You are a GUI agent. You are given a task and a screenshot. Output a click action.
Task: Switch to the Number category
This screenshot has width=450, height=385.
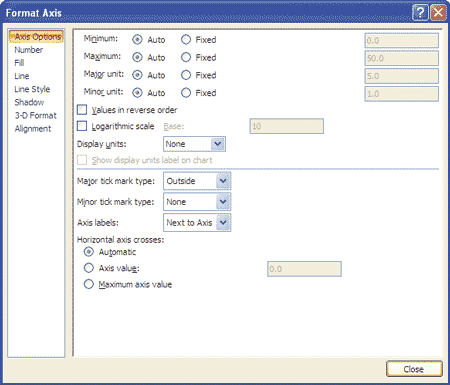(x=29, y=50)
